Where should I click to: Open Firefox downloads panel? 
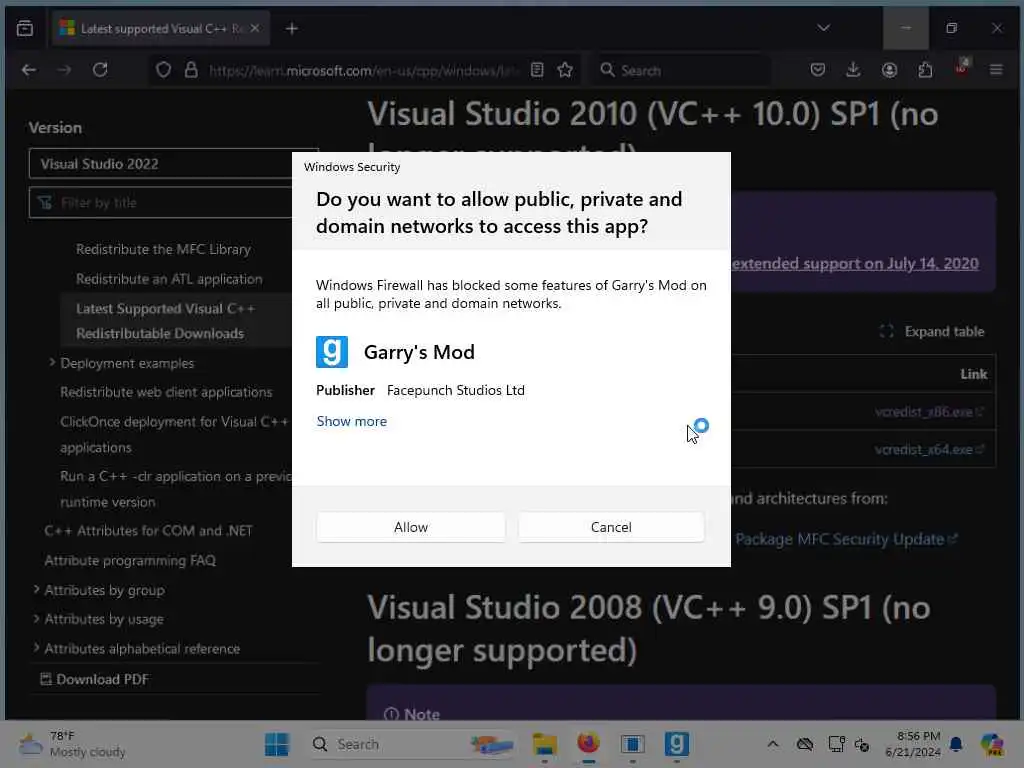click(853, 70)
